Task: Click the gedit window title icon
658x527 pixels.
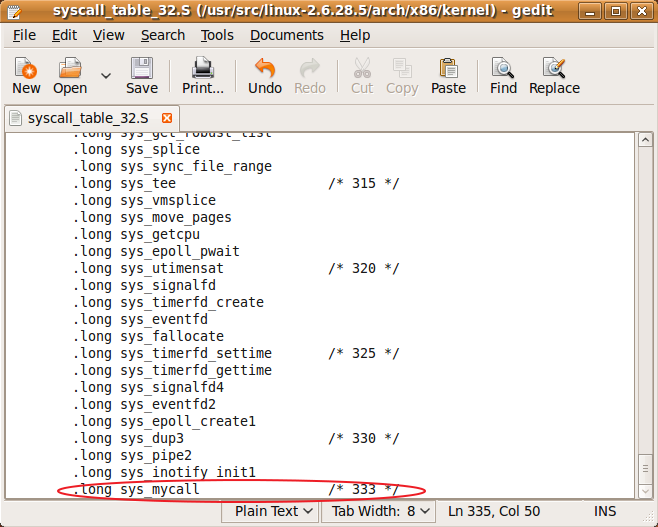Action: 13,11
